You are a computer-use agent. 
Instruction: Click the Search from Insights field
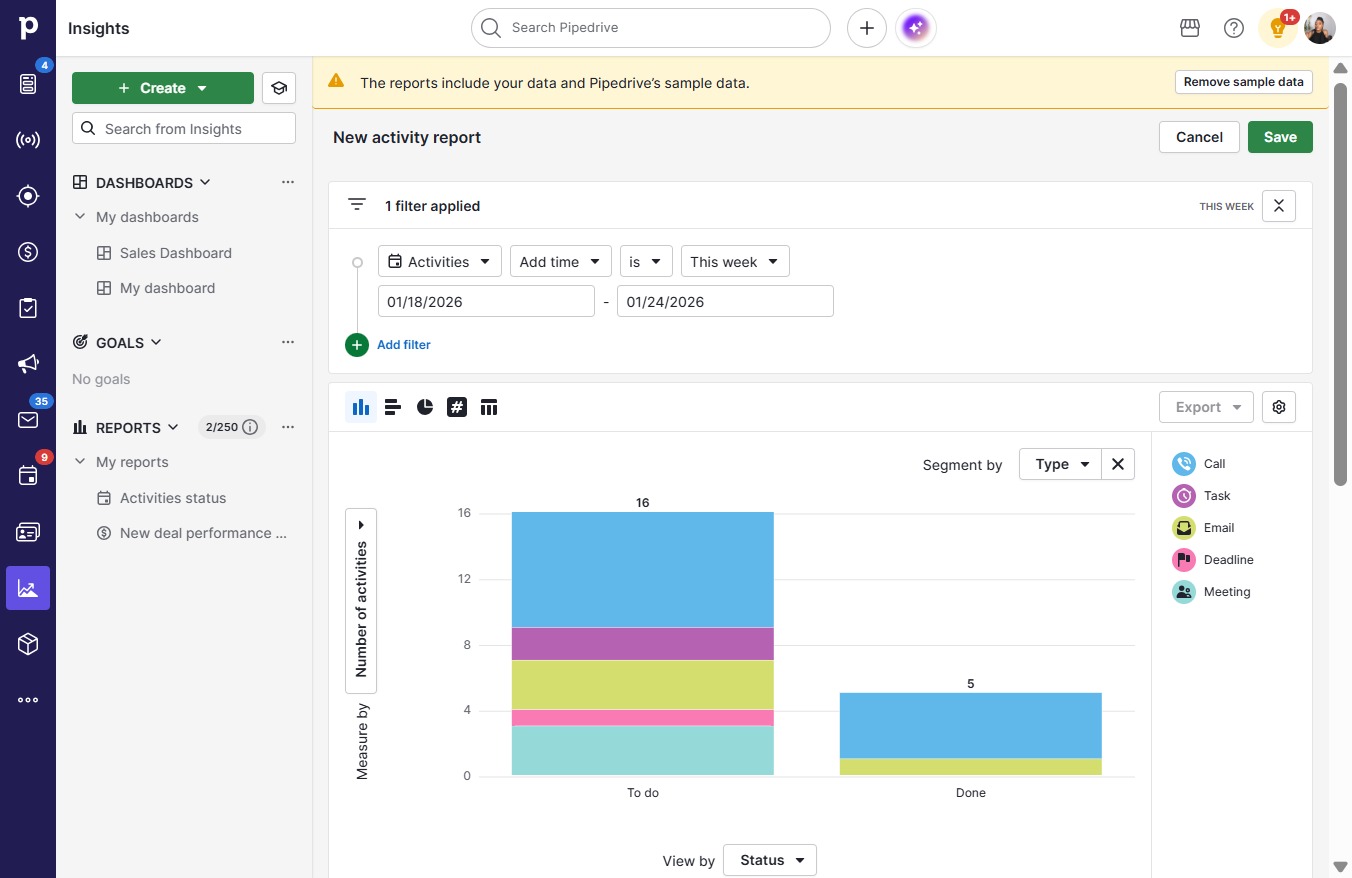pyautogui.click(x=184, y=128)
